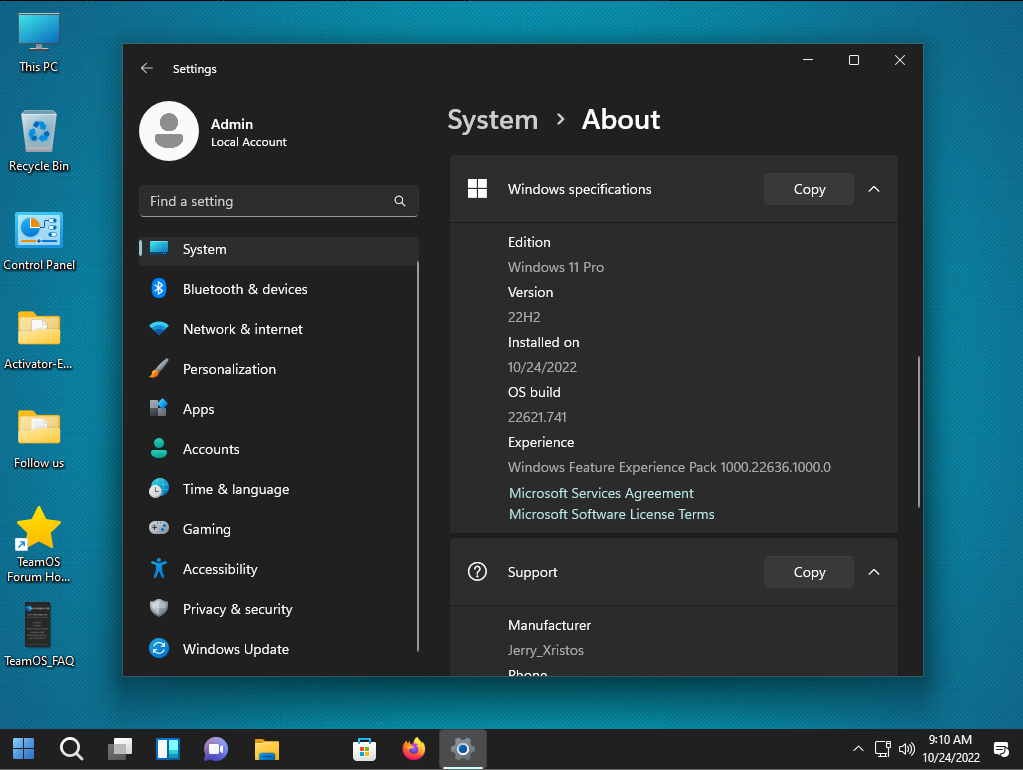Collapse the Windows specifications section

click(x=874, y=189)
